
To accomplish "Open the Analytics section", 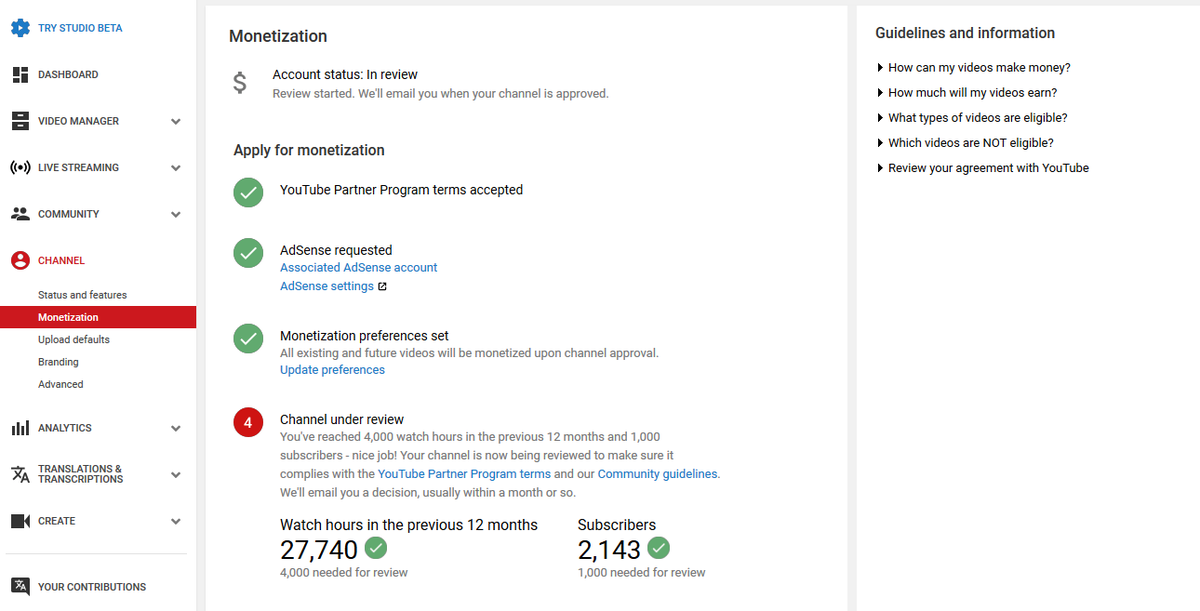I will [65, 428].
